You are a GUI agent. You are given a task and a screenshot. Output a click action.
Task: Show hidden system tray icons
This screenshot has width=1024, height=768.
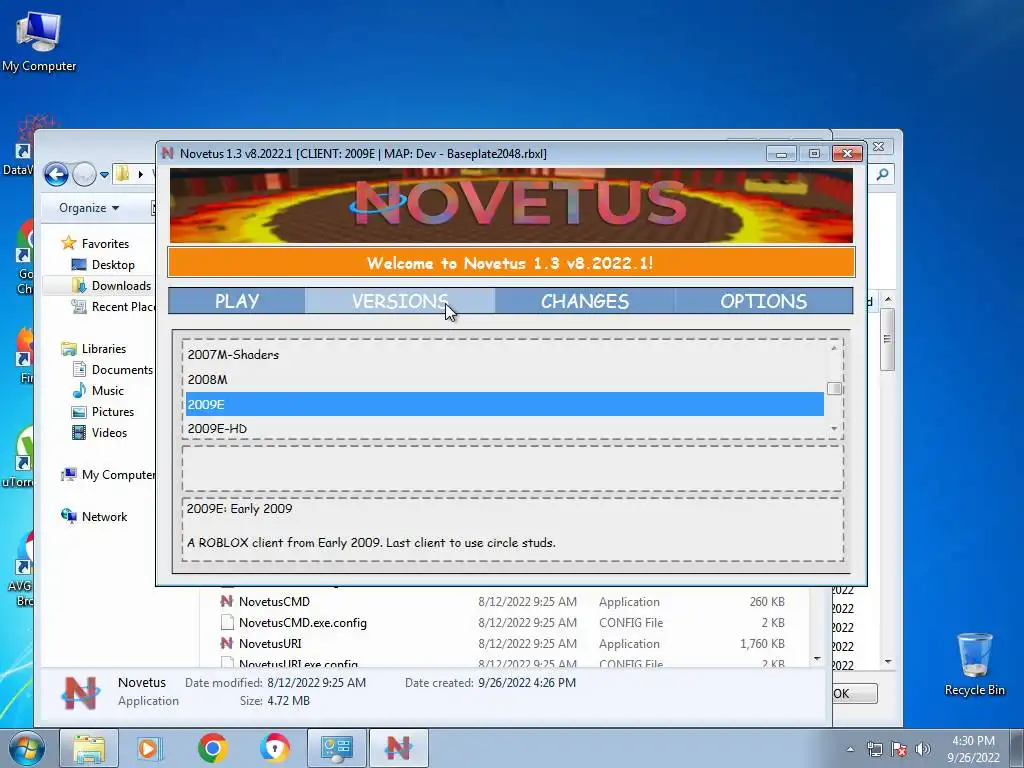(x=850, y=749)
